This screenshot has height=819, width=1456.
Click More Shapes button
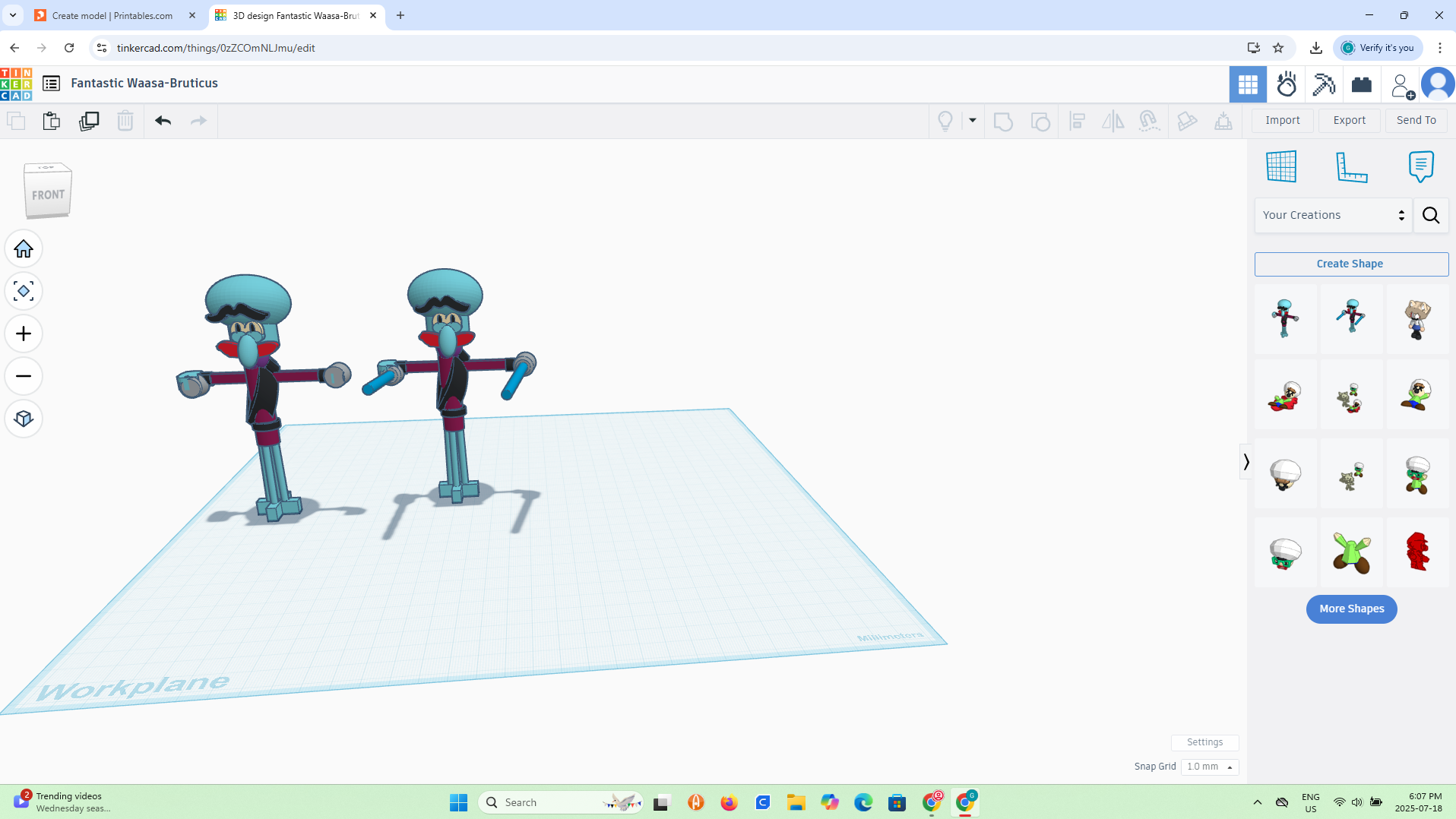[1351, 609]
